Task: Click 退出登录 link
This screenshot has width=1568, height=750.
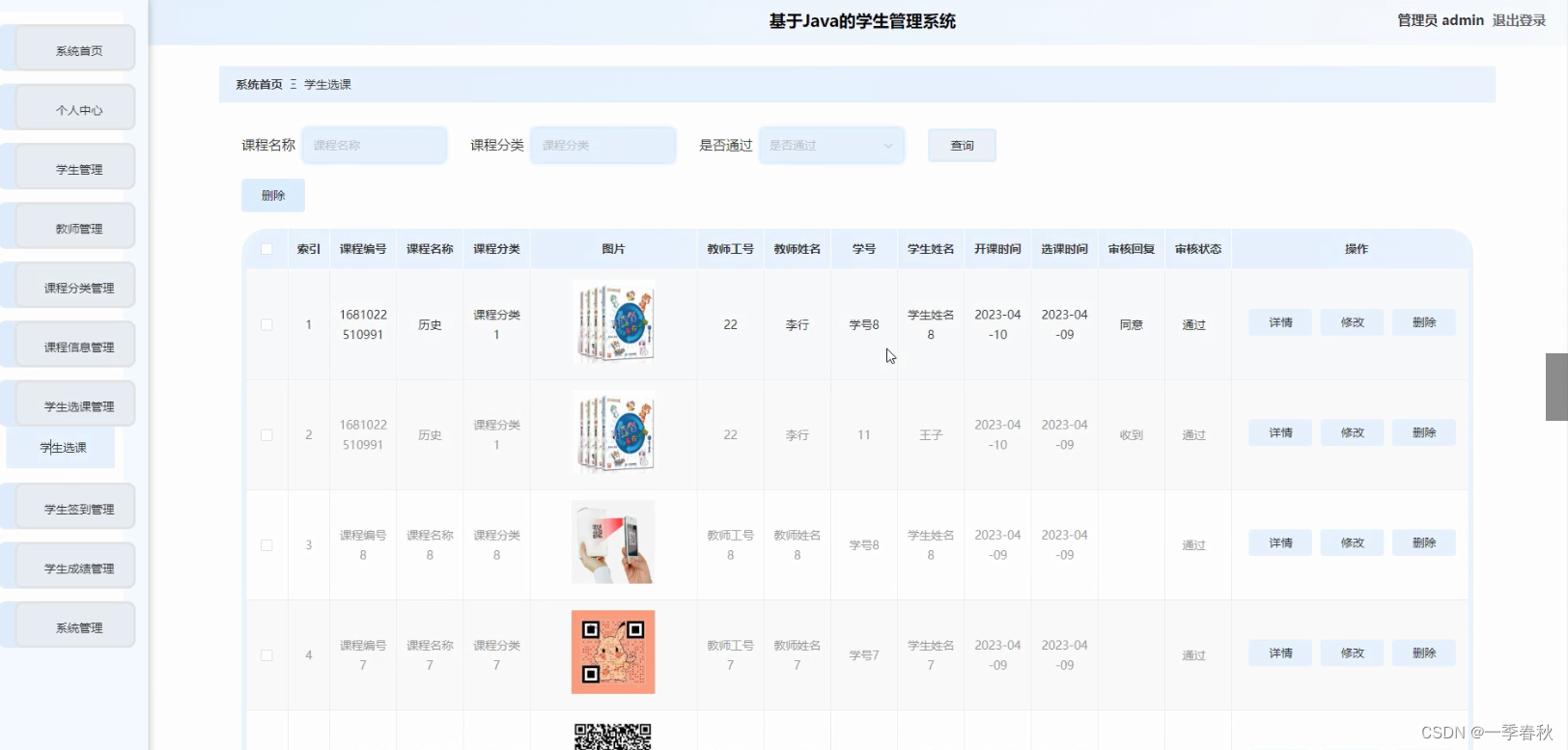Action: click(1519, 20)
